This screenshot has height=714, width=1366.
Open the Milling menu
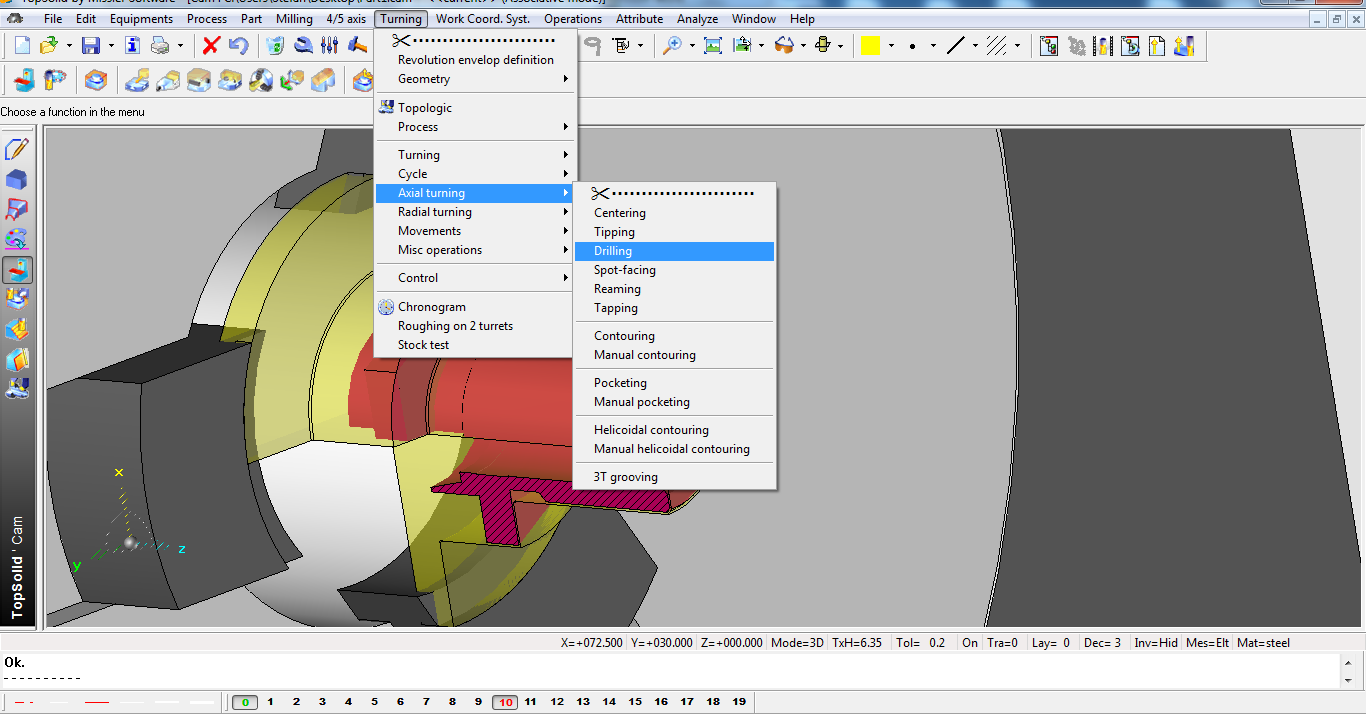[294, 19]
